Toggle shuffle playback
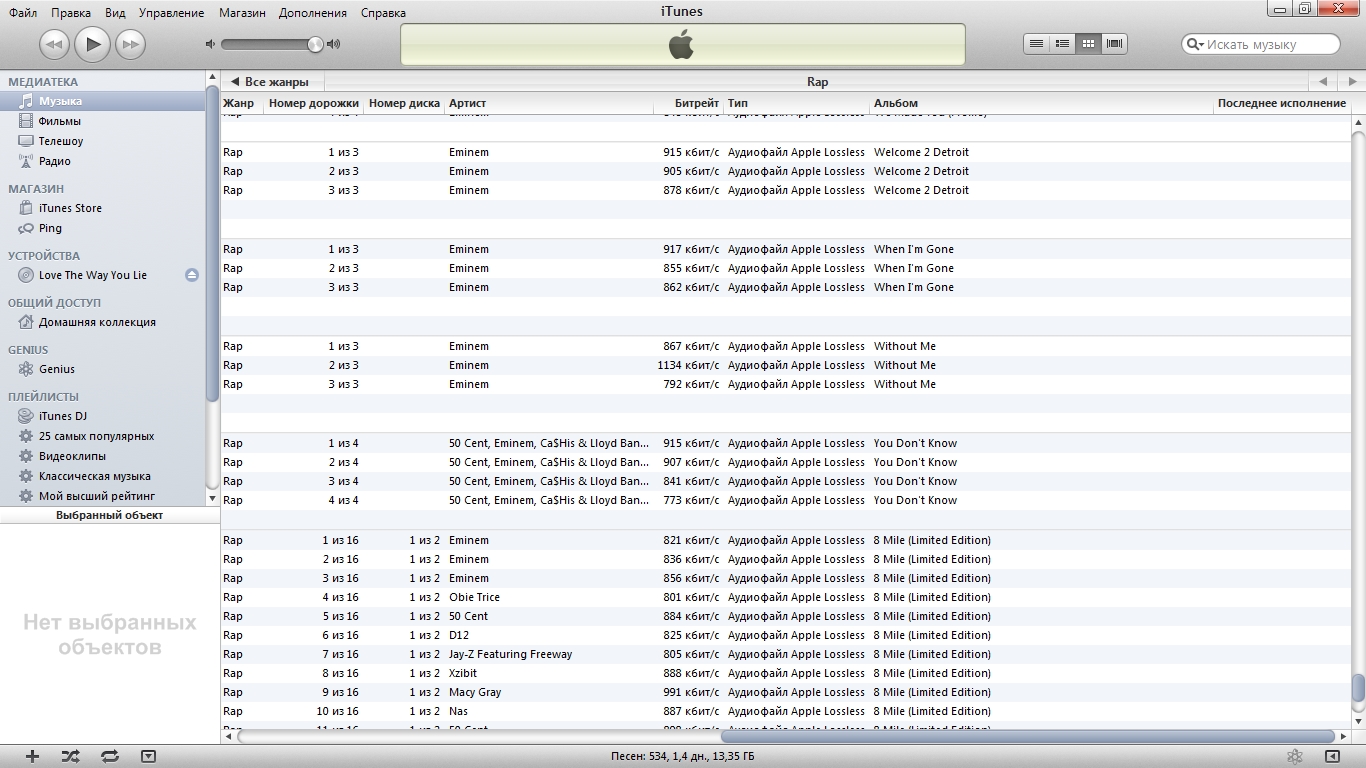This screenshot has height=768, width=1366. pyautogui.click(x=70, y=756)
